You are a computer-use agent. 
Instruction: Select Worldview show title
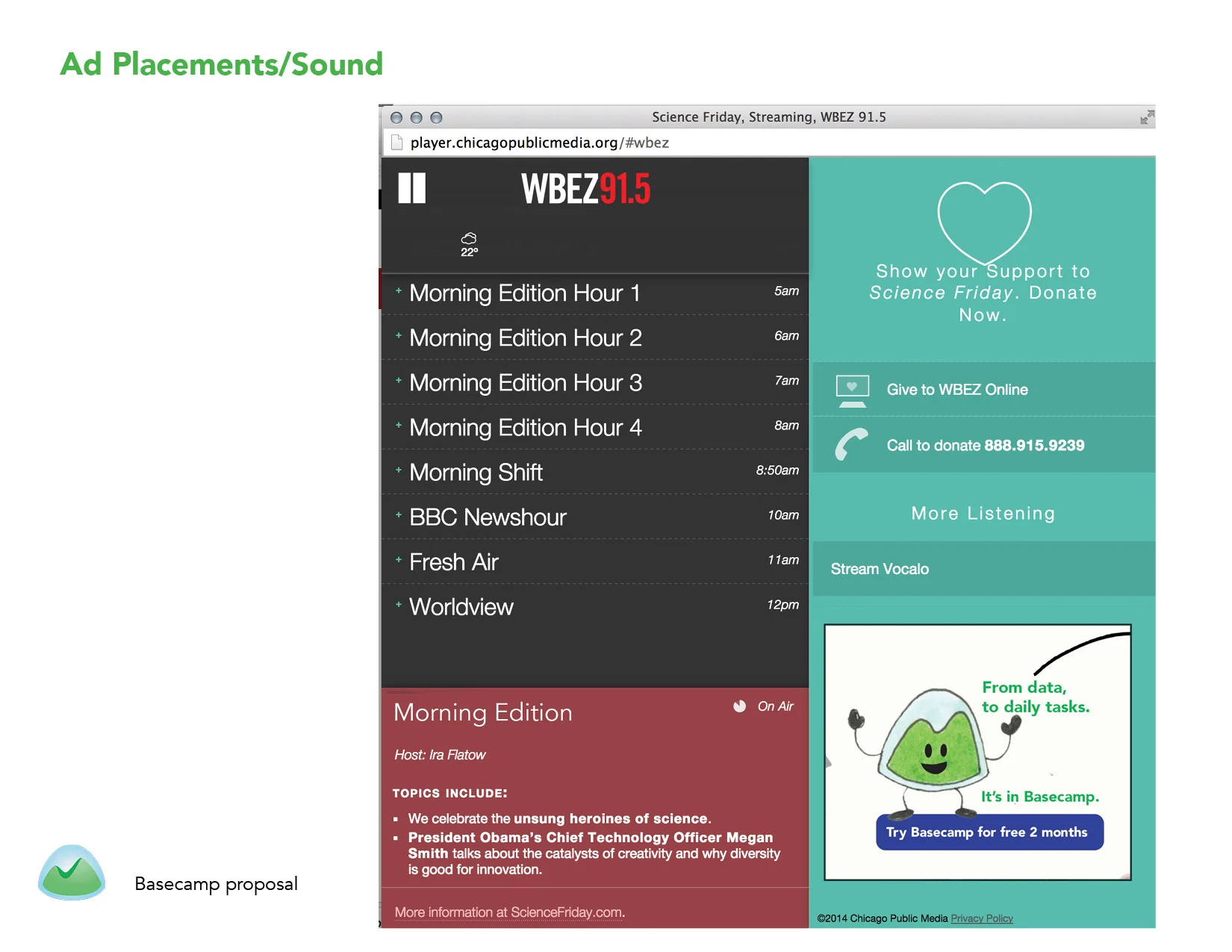461,607
